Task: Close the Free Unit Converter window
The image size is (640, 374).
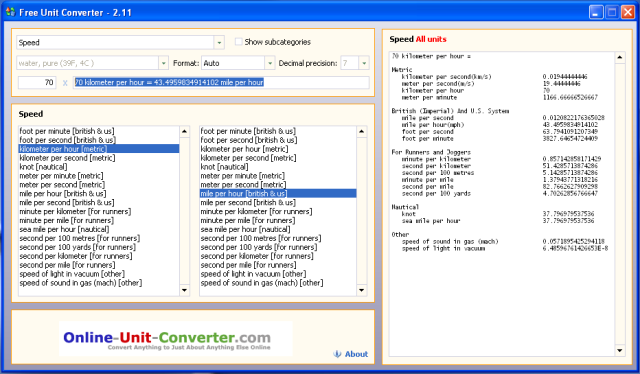Action: pos(628,12)
